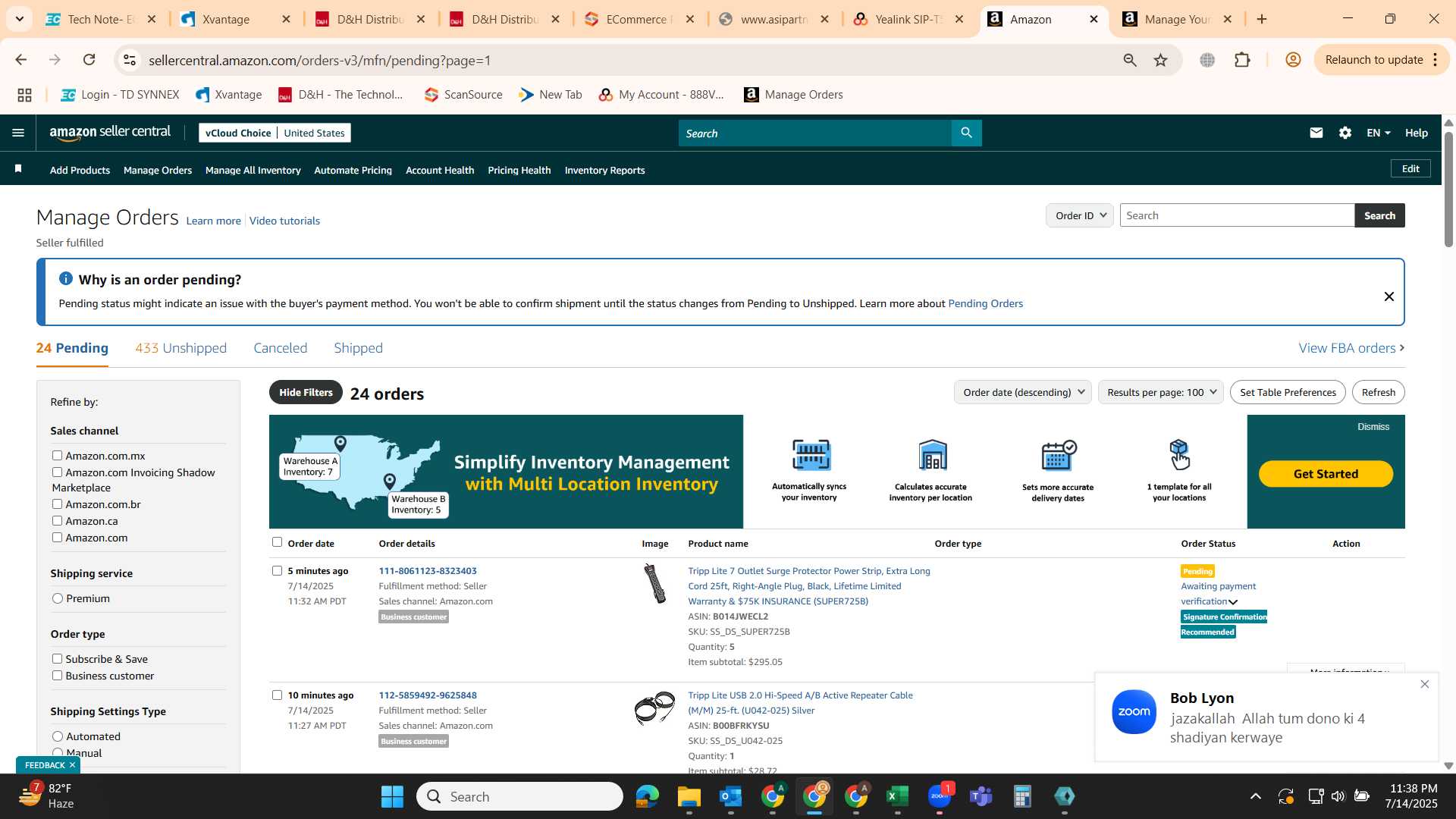Reload the browser page
Screen dimensions: 1456x819
point(89,60)
